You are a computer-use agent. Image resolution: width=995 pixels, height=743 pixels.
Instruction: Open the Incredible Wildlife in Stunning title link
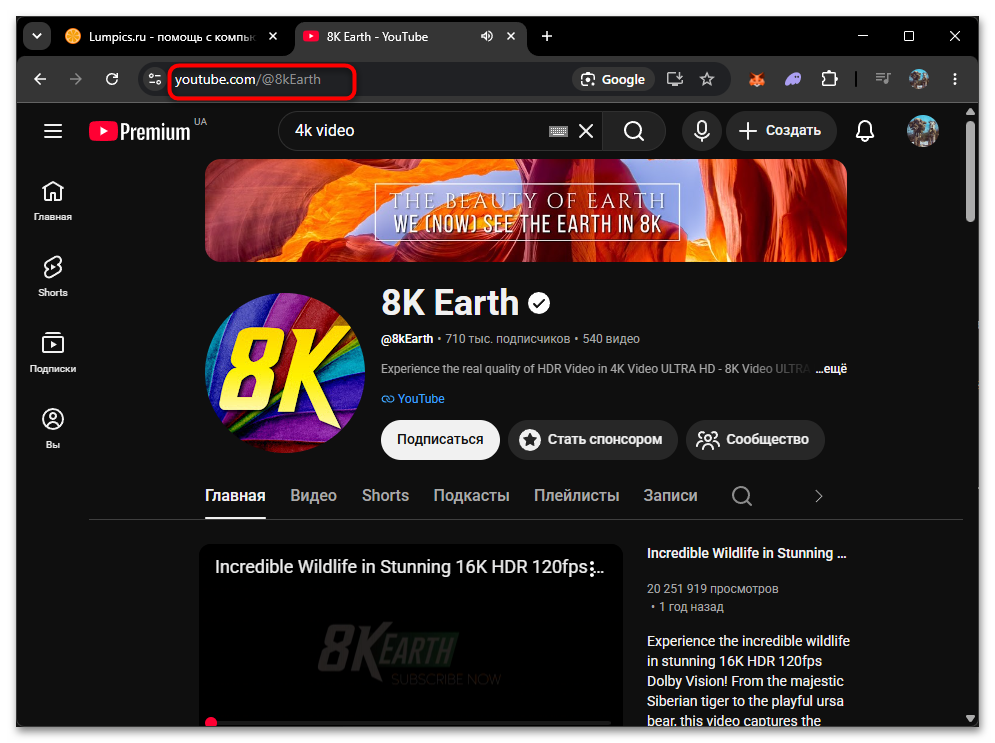pyautogui.click(x=746, y=553)
